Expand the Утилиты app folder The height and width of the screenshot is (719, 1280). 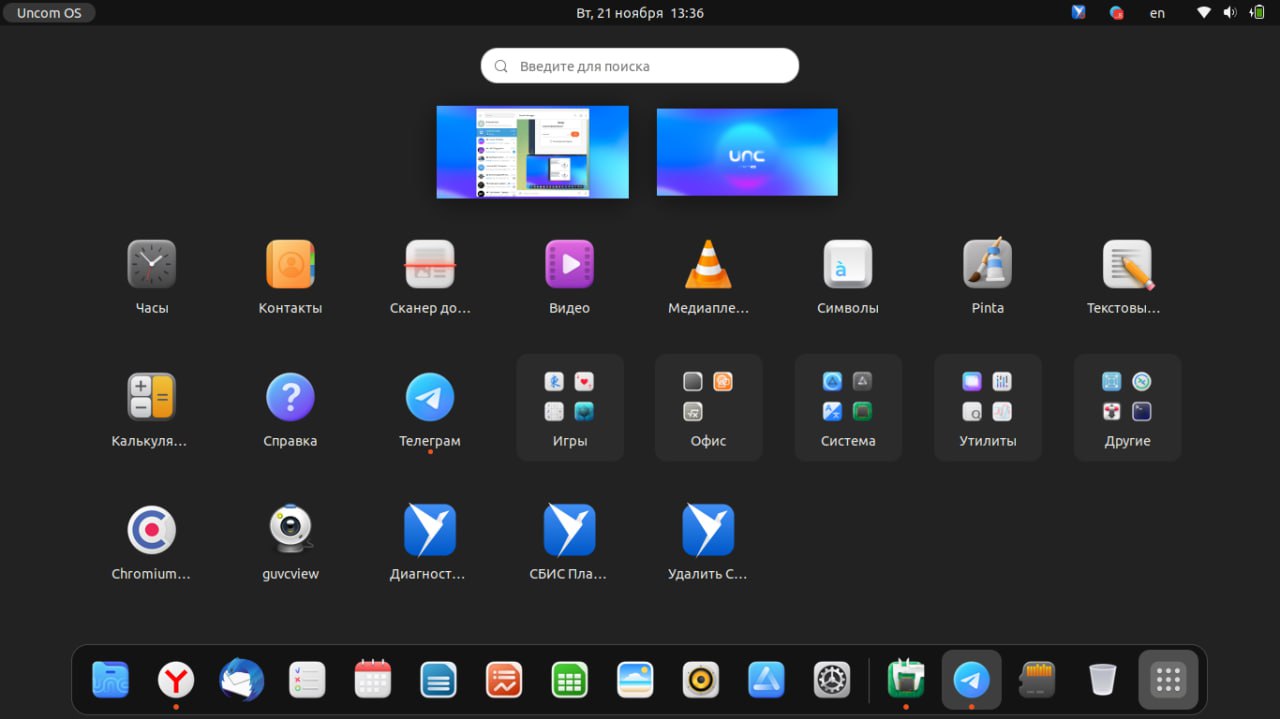[987, 407]
